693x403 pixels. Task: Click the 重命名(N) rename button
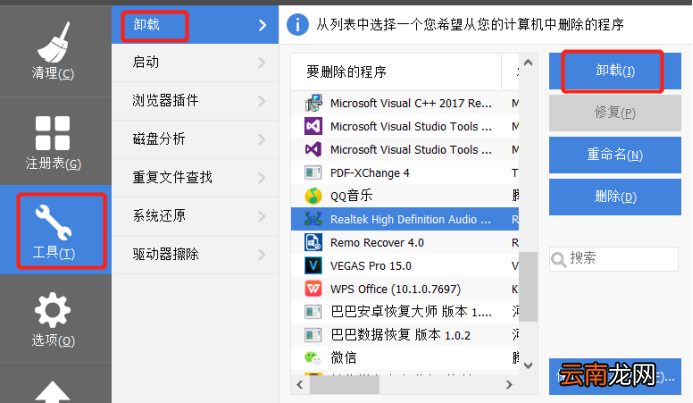click(615, 155)
